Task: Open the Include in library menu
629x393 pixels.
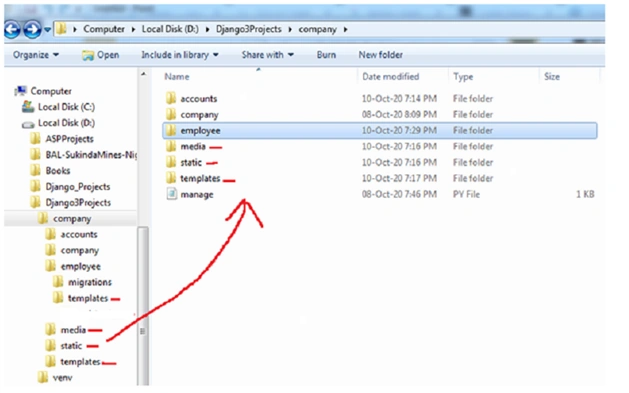Action: [x=180, y=55]
